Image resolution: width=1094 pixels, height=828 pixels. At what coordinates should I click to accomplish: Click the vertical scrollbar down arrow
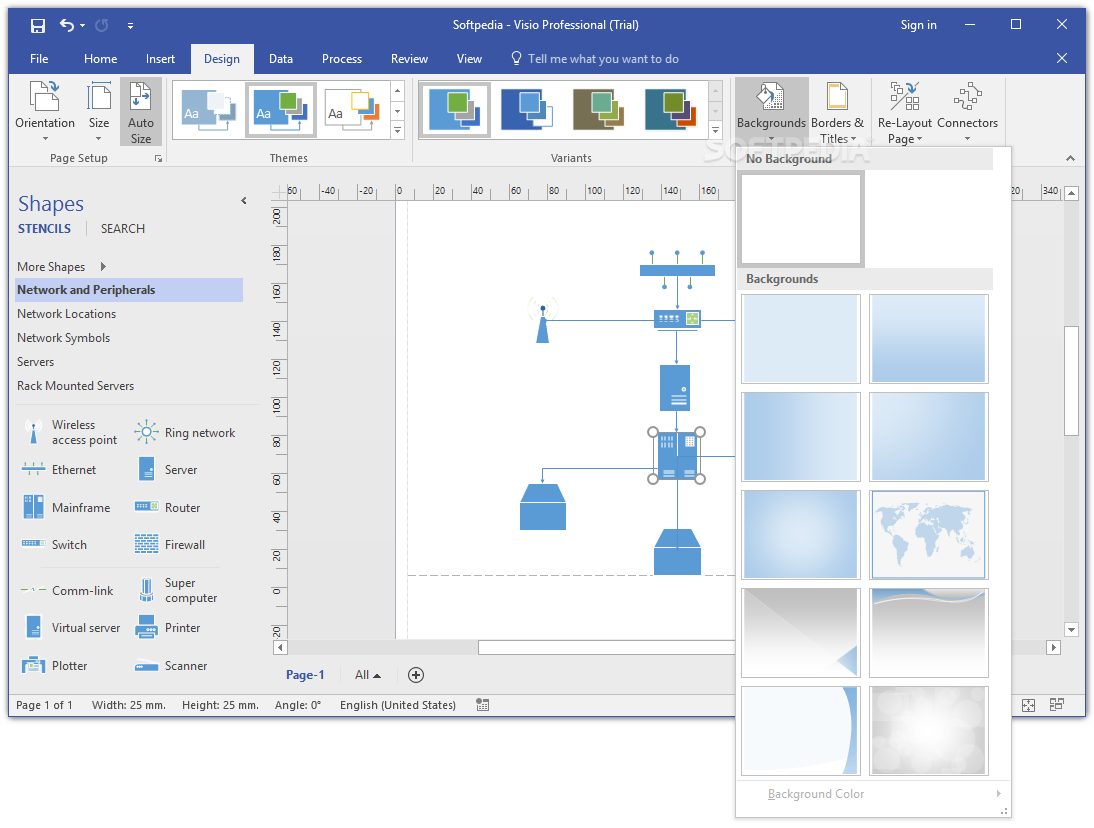(x=1072, y=630)
